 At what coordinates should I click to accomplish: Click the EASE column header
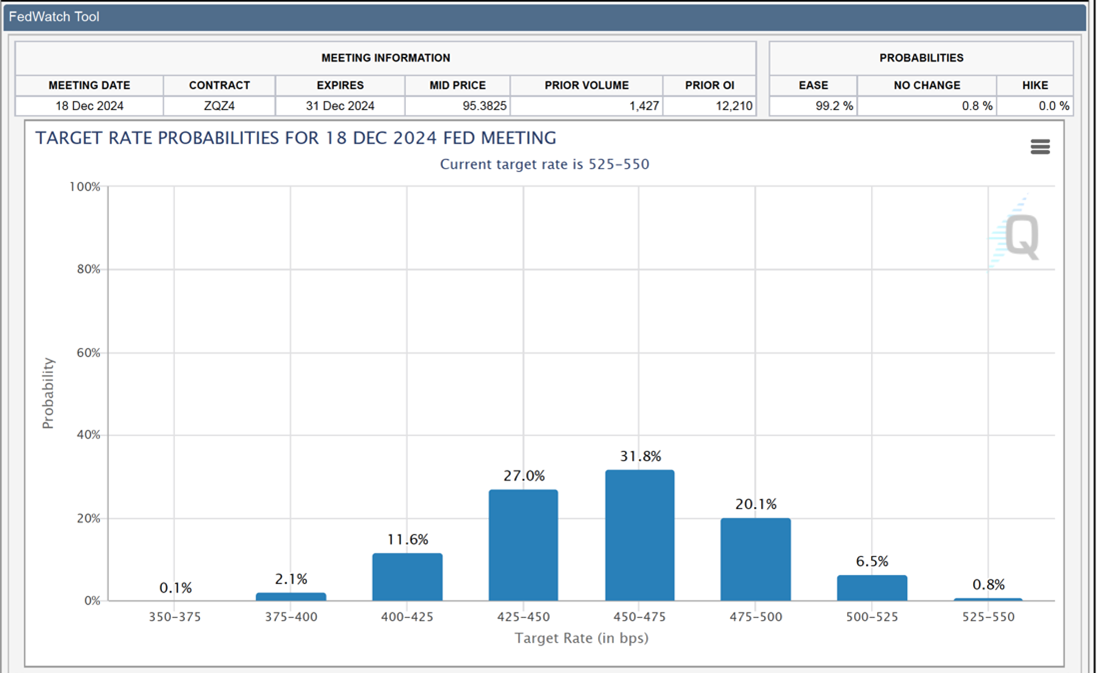[813, 86]
